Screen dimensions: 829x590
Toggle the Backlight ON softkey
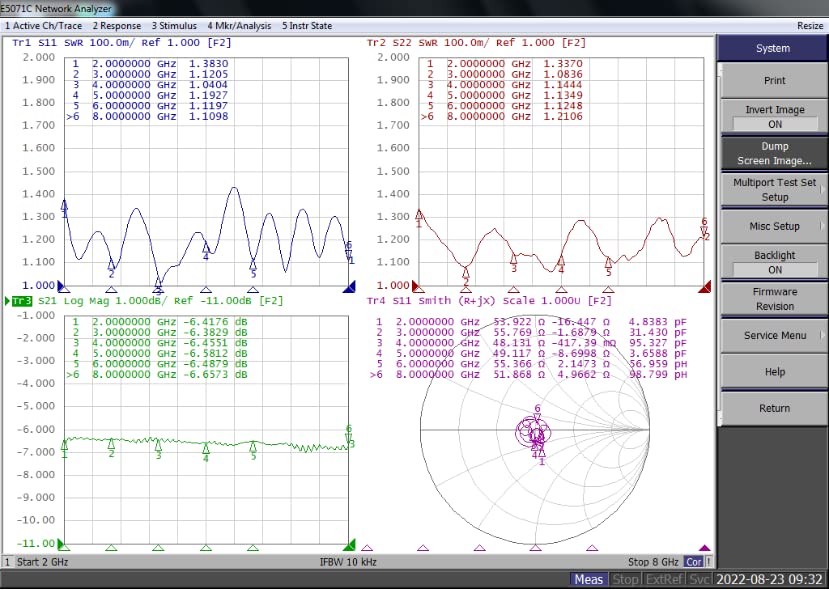click(774, 262)
